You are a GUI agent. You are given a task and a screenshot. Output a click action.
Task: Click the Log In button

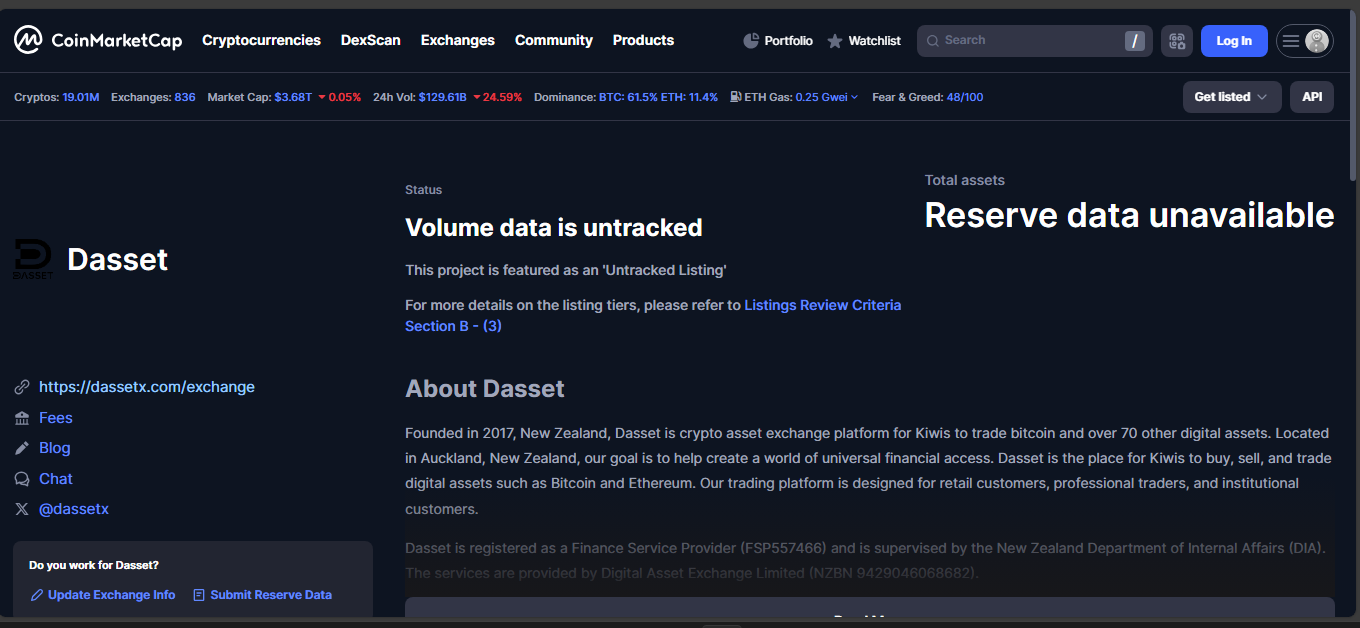[1234, 41]
